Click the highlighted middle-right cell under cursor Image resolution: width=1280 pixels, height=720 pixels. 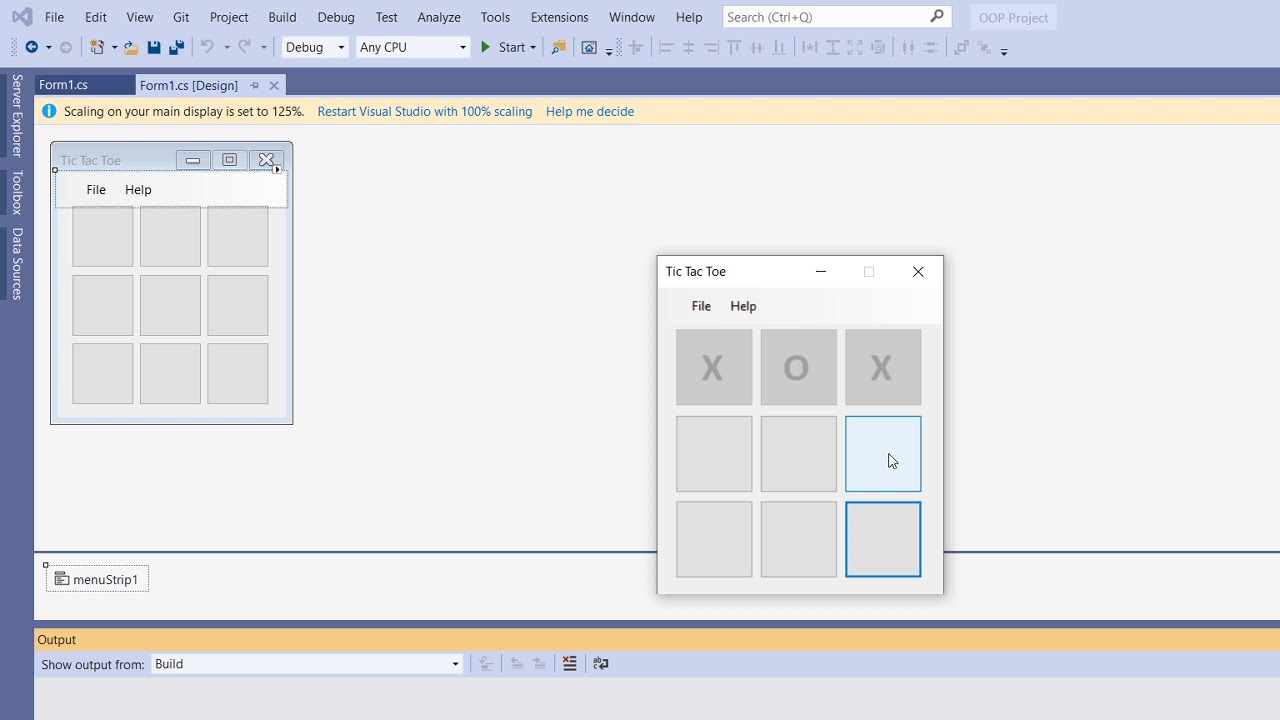(883, 454)
